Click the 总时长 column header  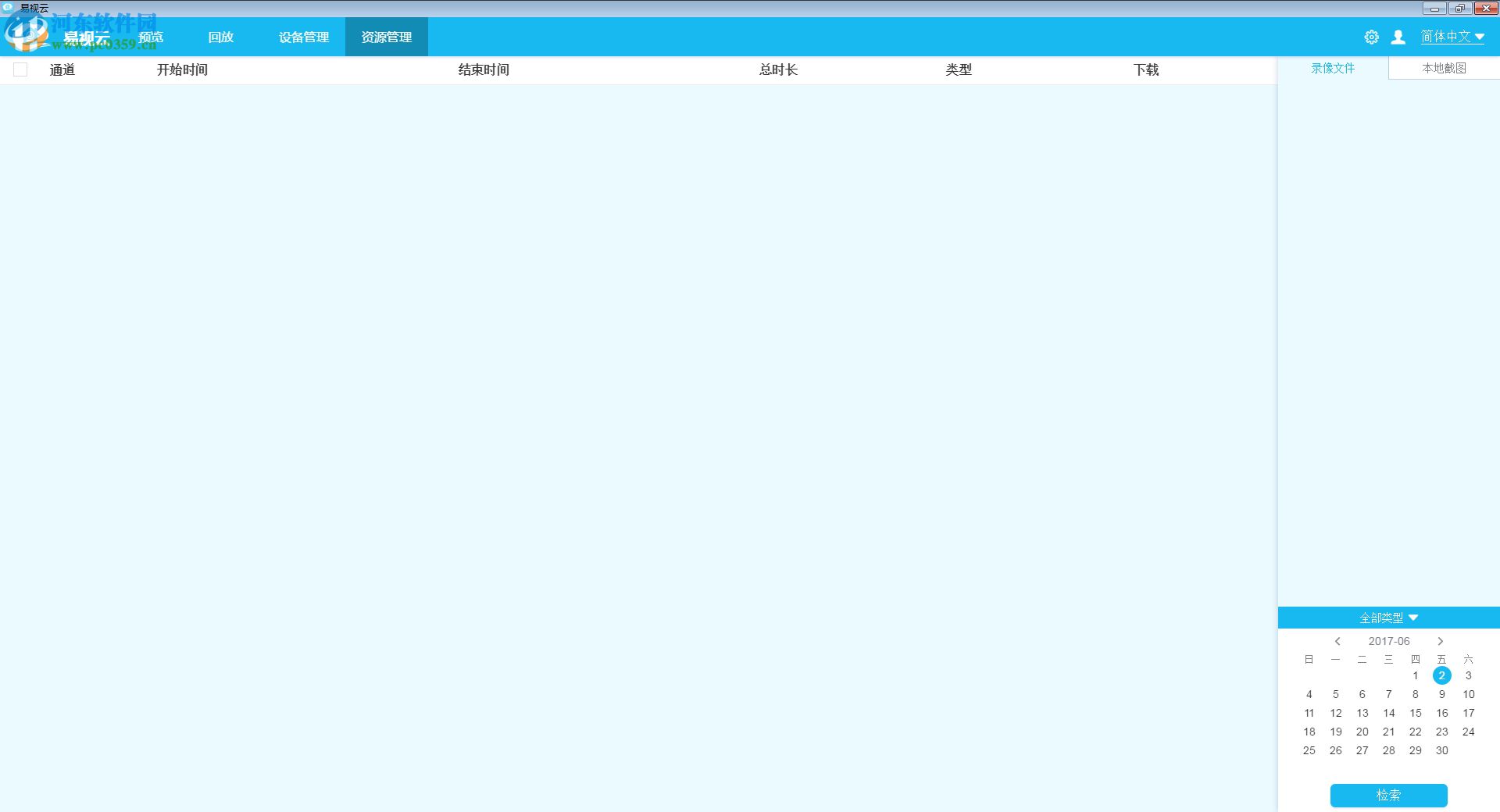[x=778, y=69]
